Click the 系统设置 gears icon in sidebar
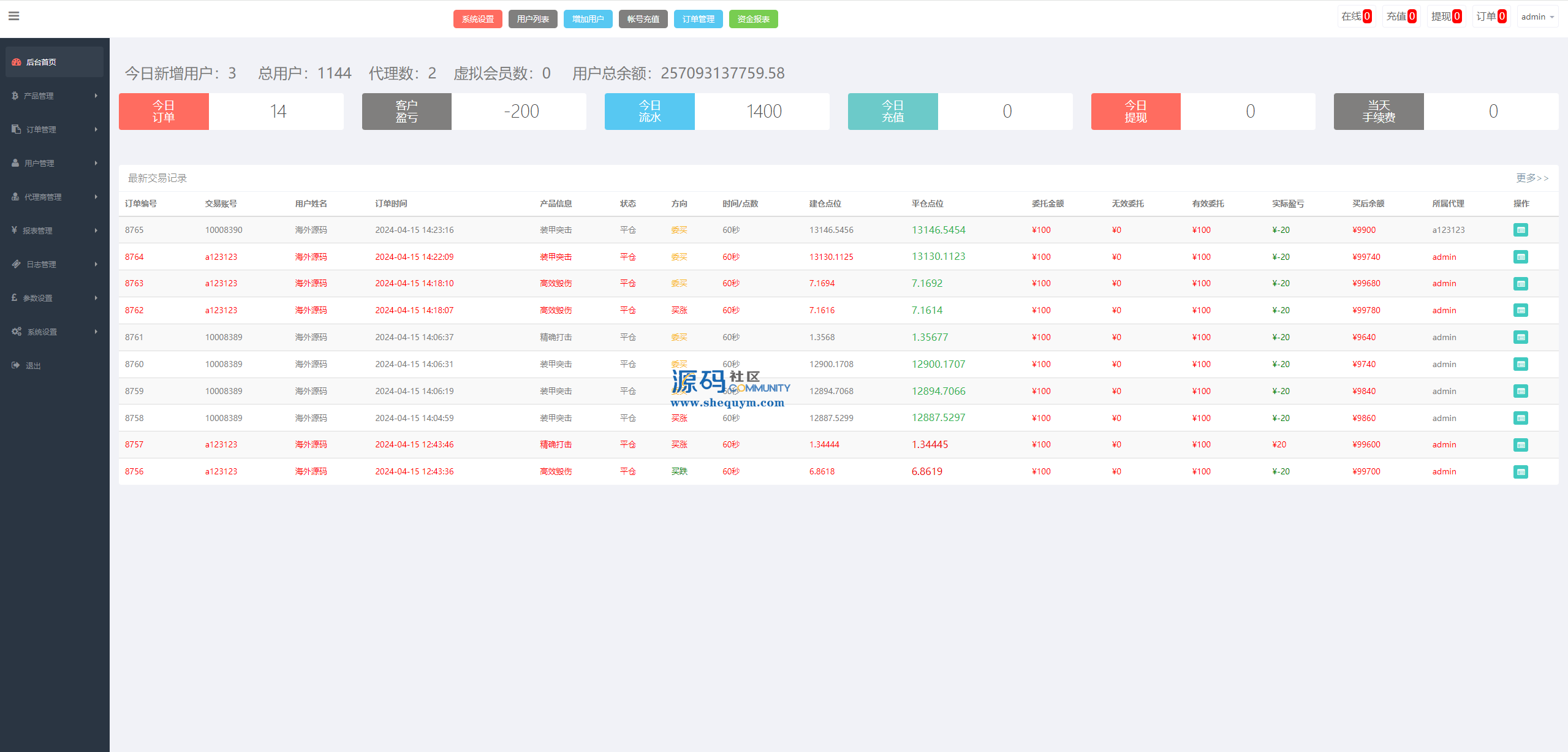1568x752 pixels. click(x=17, y=332)
